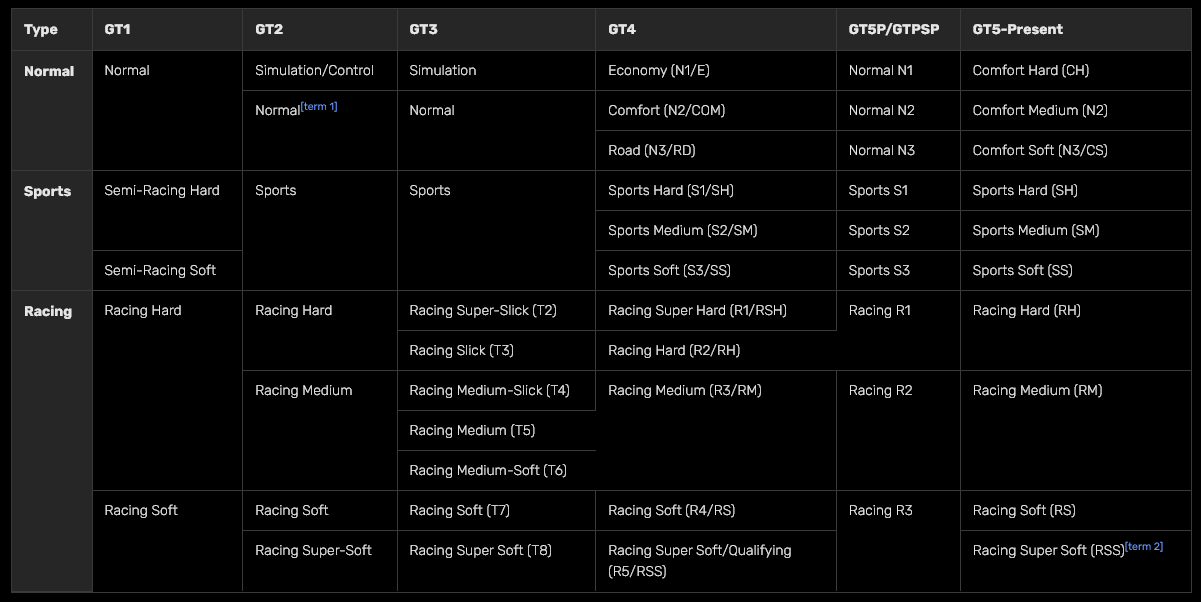Image resolution: width=1201 pixels, height=602 pixels.
Task: Open the term 1 reference link
Action: click(321, 106)
